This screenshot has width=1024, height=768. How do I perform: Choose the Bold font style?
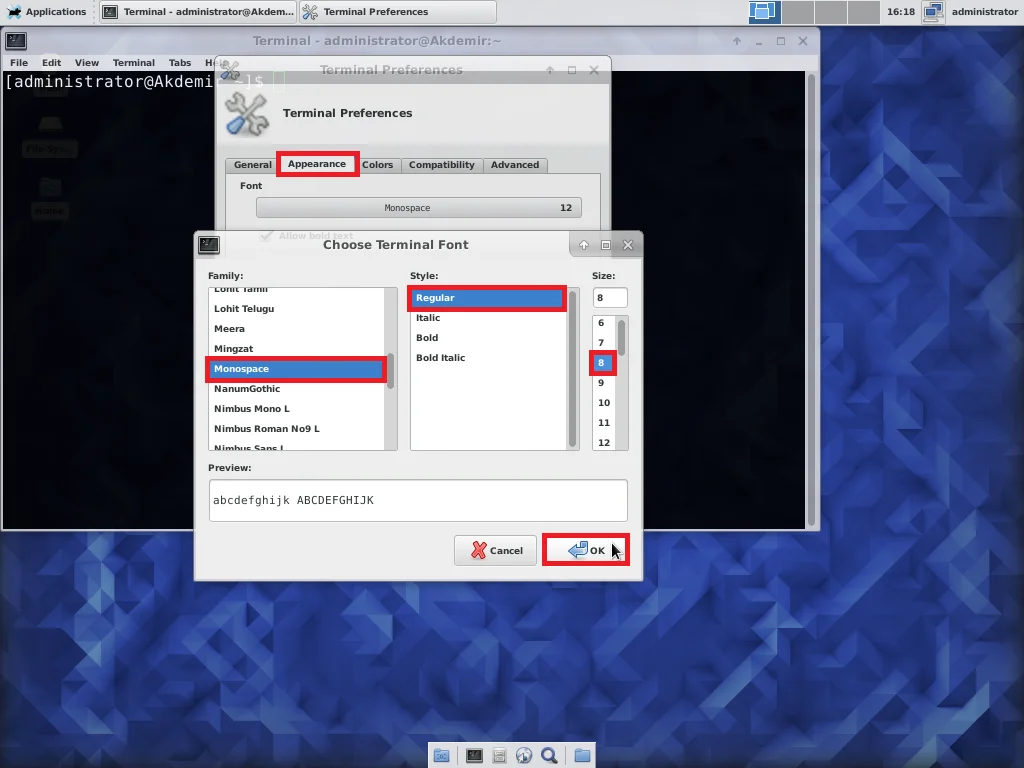pos(487,338)
